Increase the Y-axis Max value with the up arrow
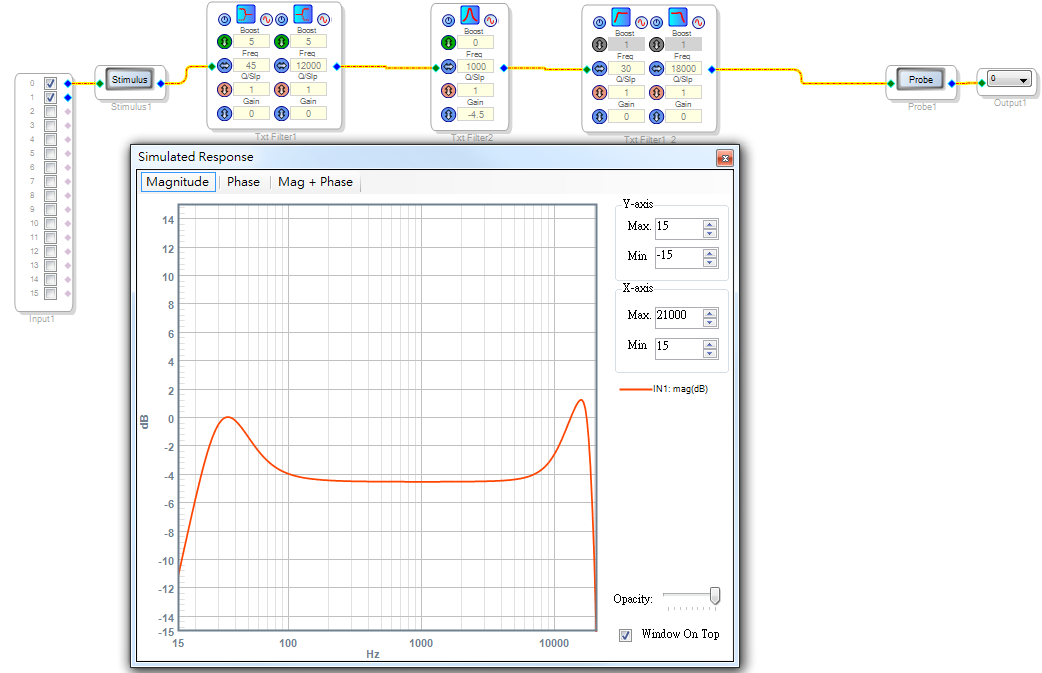The height and width of the screenshot is (673, 1042). [710, 225]
